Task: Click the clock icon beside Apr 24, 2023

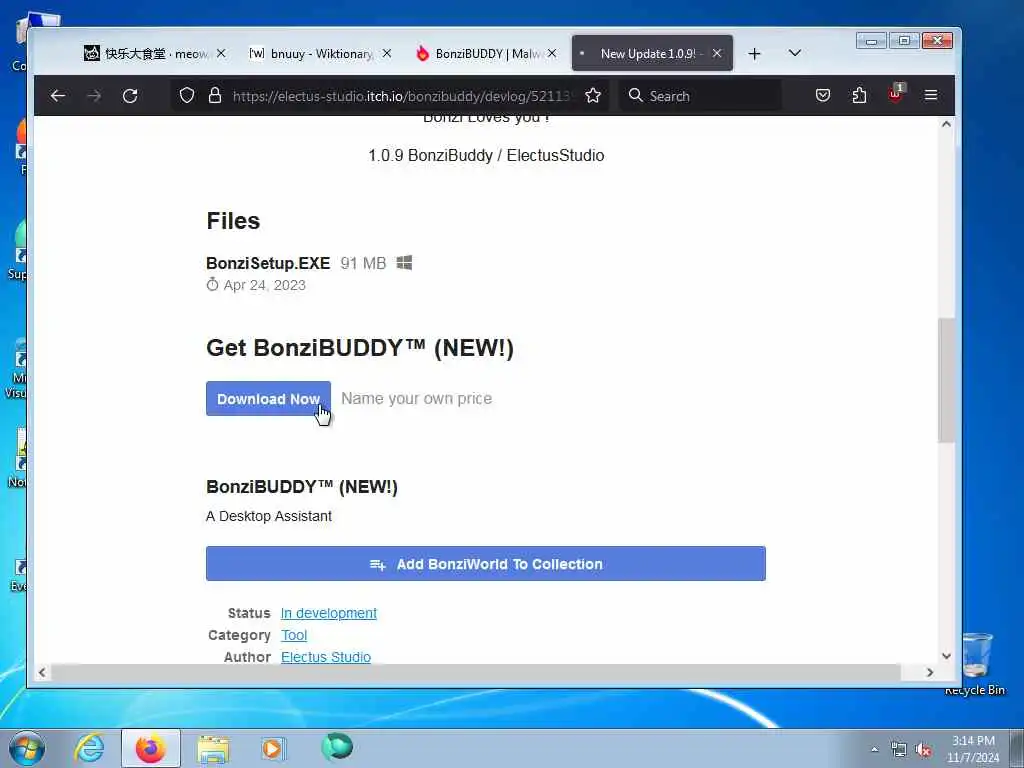Action: (x=212, y=284)
